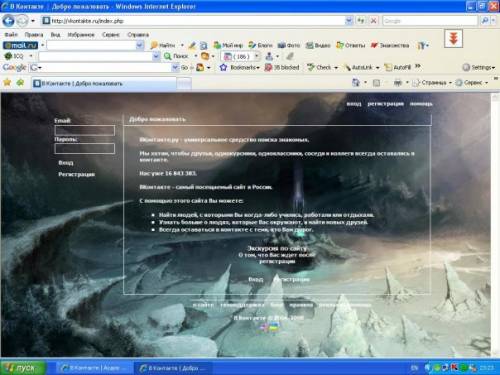Click the Регистрация link under login form
Image resolution: width=500 pixels, height=375 pixels.
76,174
